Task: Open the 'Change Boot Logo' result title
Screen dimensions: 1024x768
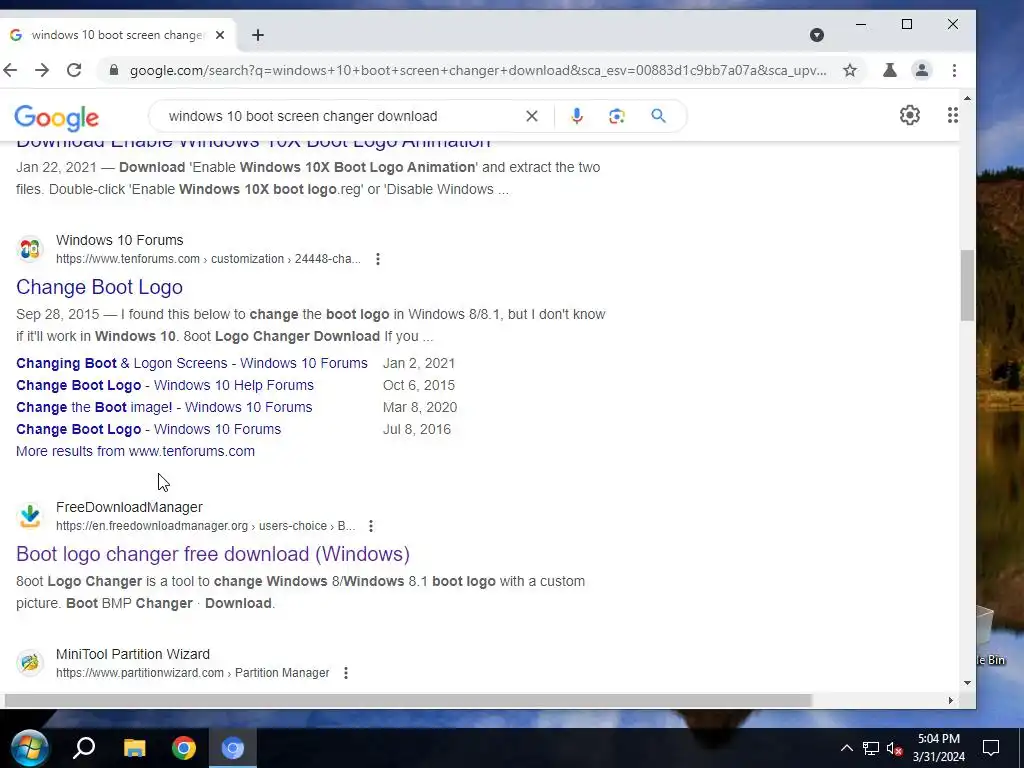Action: 99,287
